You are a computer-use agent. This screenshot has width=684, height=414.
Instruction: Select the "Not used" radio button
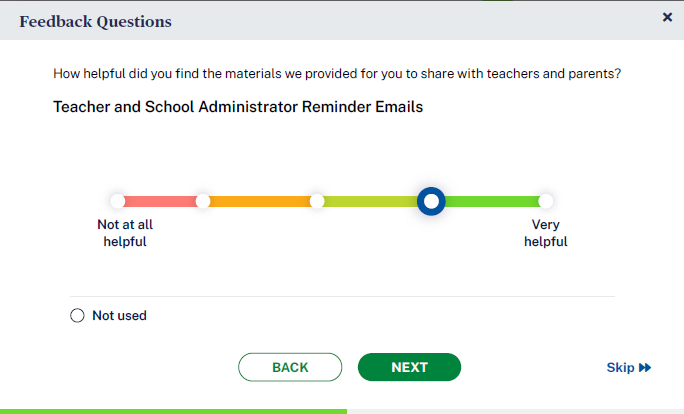tap(78, 316)
